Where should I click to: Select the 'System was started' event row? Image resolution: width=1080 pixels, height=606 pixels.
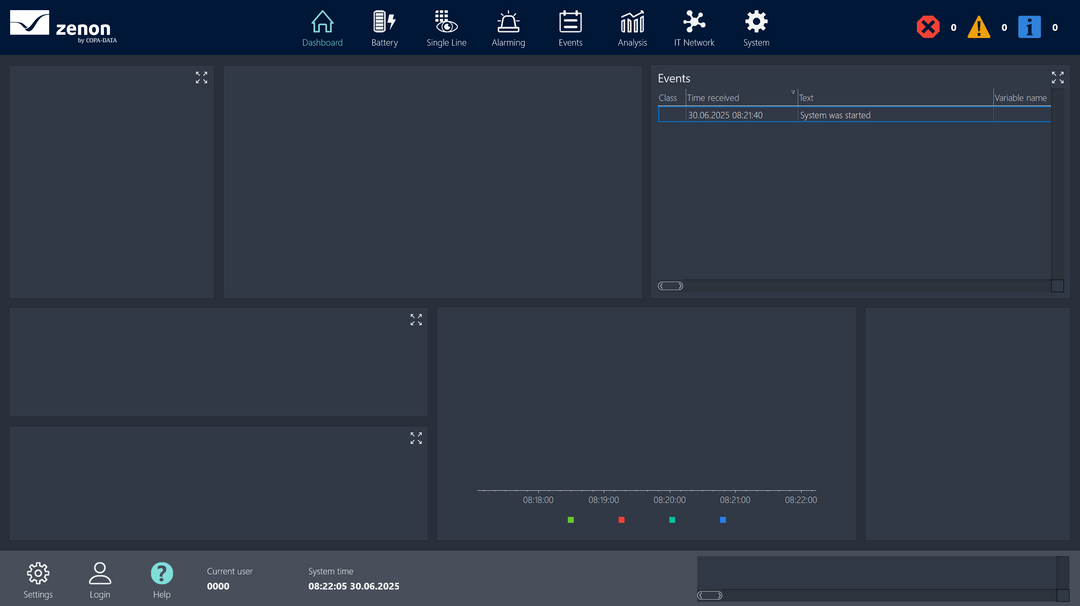(854, 115)
